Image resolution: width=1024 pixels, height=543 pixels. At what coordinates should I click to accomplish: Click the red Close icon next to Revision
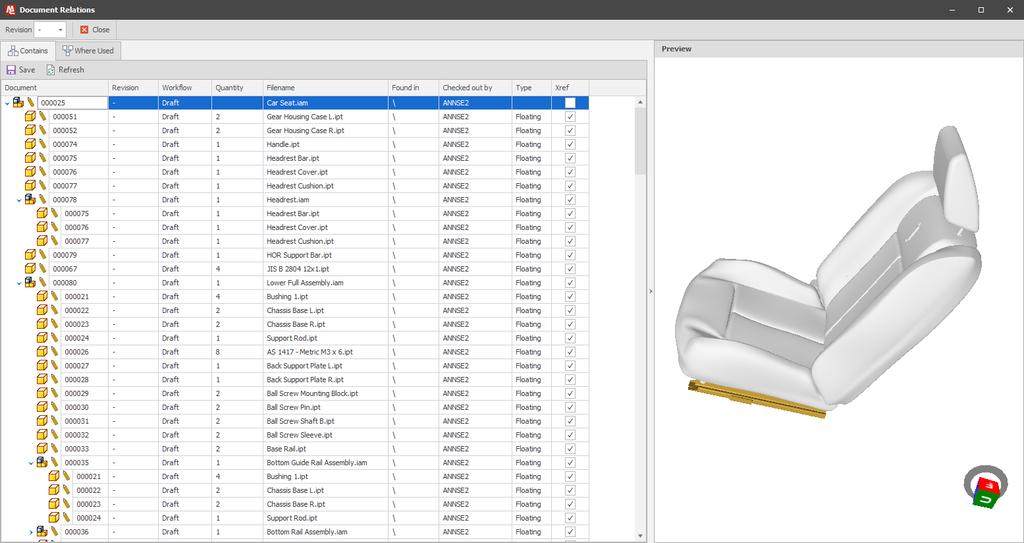coord(84,29)
